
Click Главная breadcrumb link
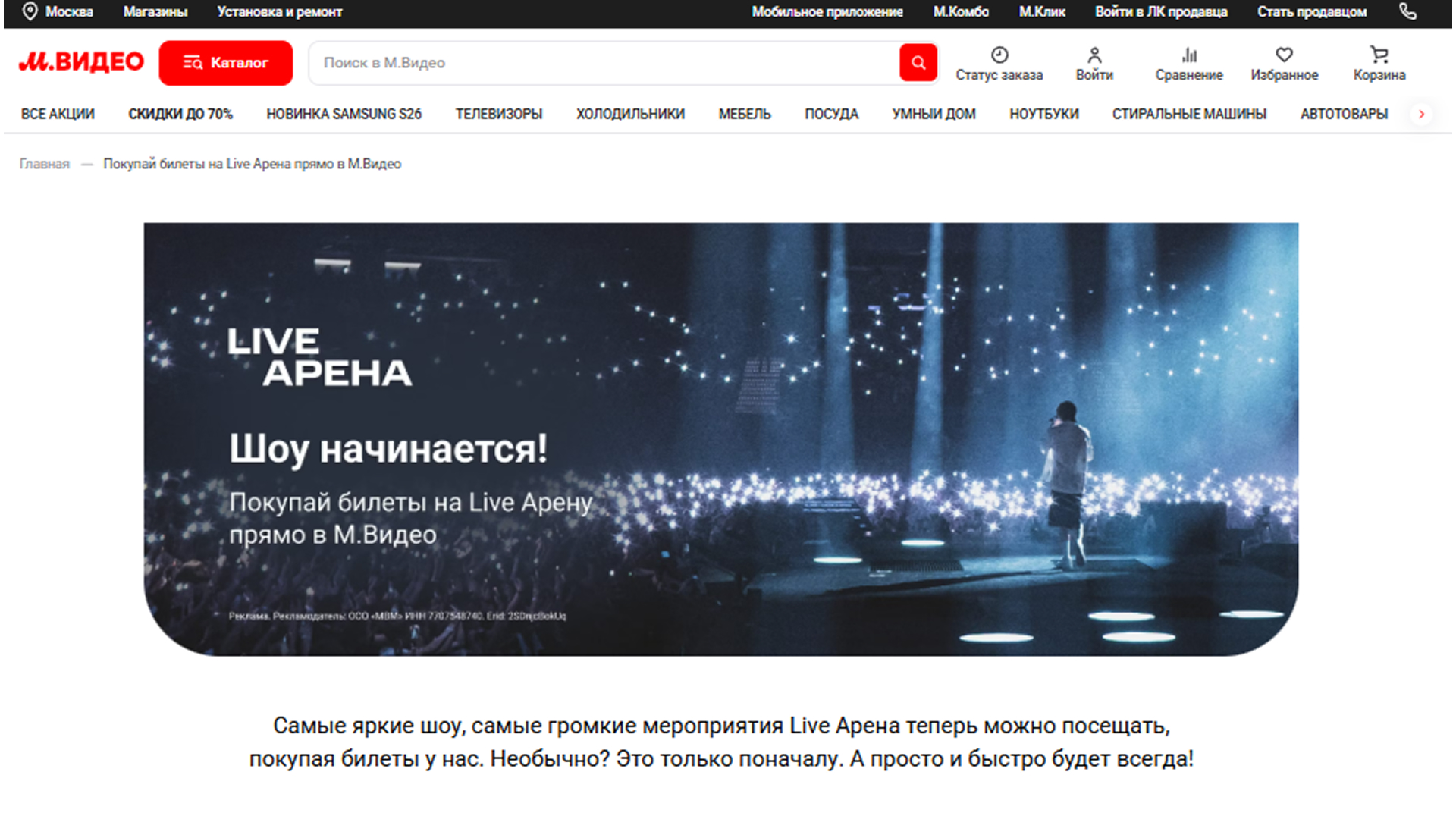click(44, 164)
